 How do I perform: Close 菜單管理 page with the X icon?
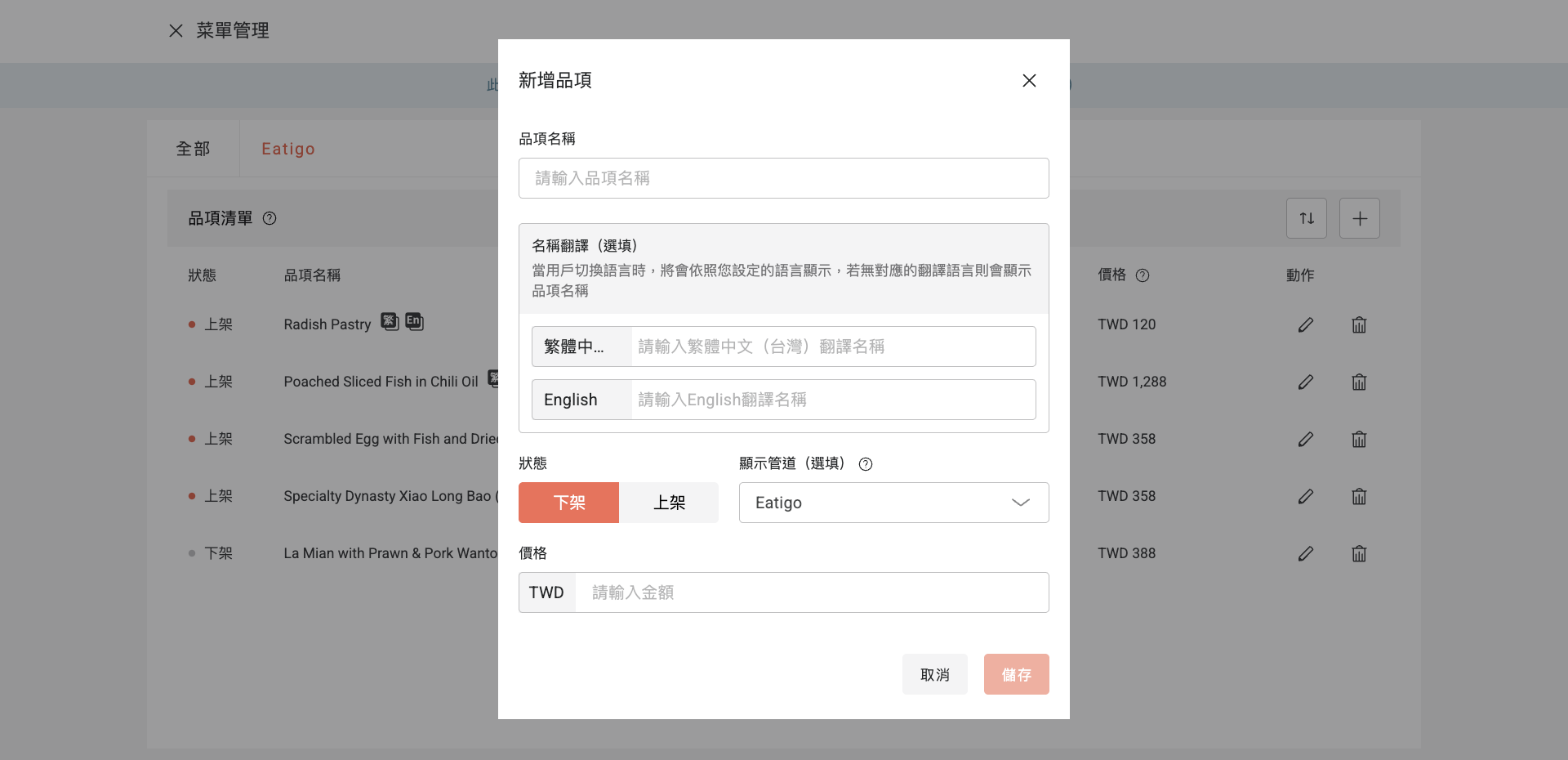click(x=176, y=31)
